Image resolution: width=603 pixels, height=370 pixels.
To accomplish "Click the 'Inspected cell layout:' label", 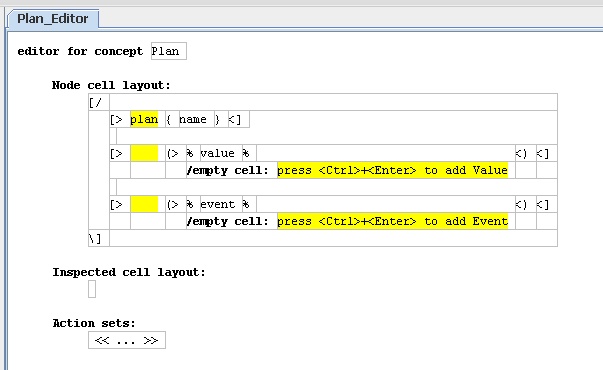I will (129, 272).
